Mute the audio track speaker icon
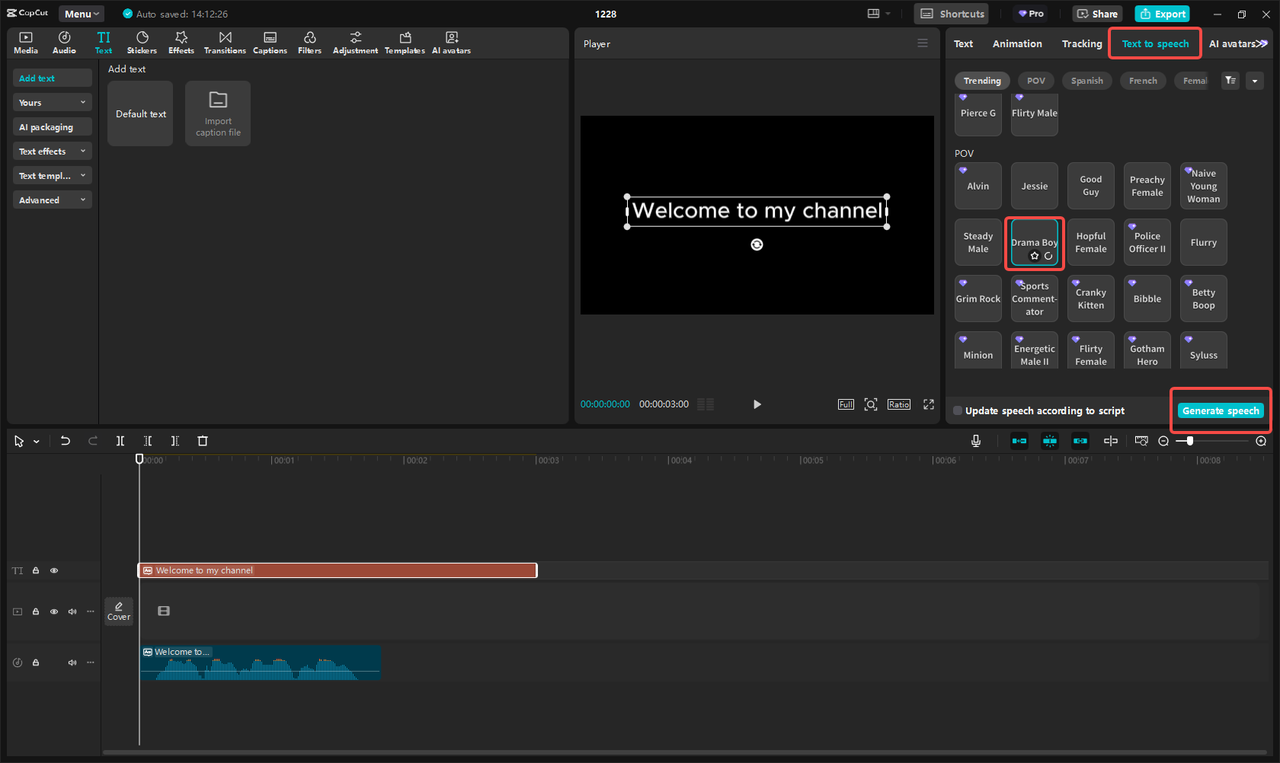Image resolution: width=1280 pixels, height=763 pixels. click(x=72, y=662)
